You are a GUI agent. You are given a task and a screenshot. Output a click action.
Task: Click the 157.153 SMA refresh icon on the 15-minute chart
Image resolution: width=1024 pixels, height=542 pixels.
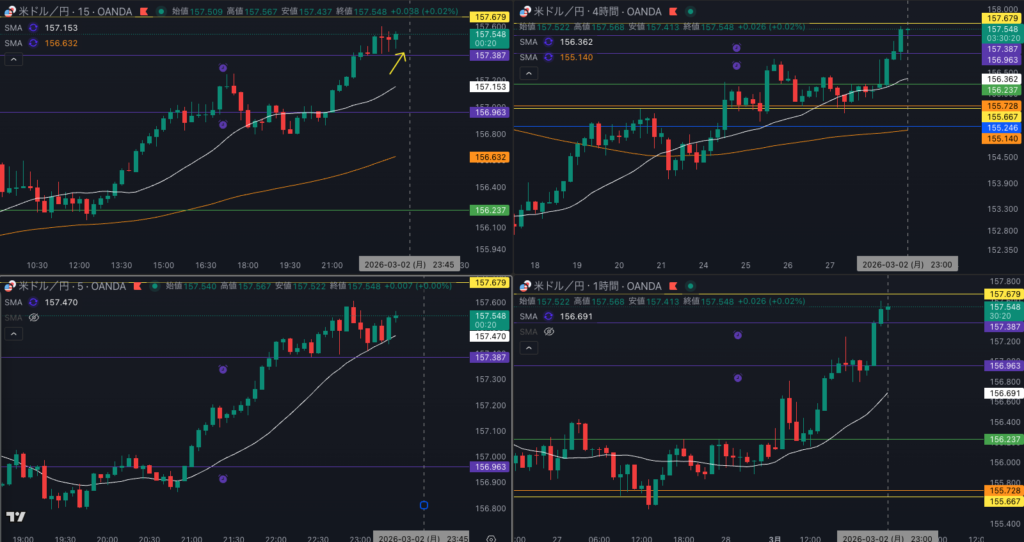point(33,28)
